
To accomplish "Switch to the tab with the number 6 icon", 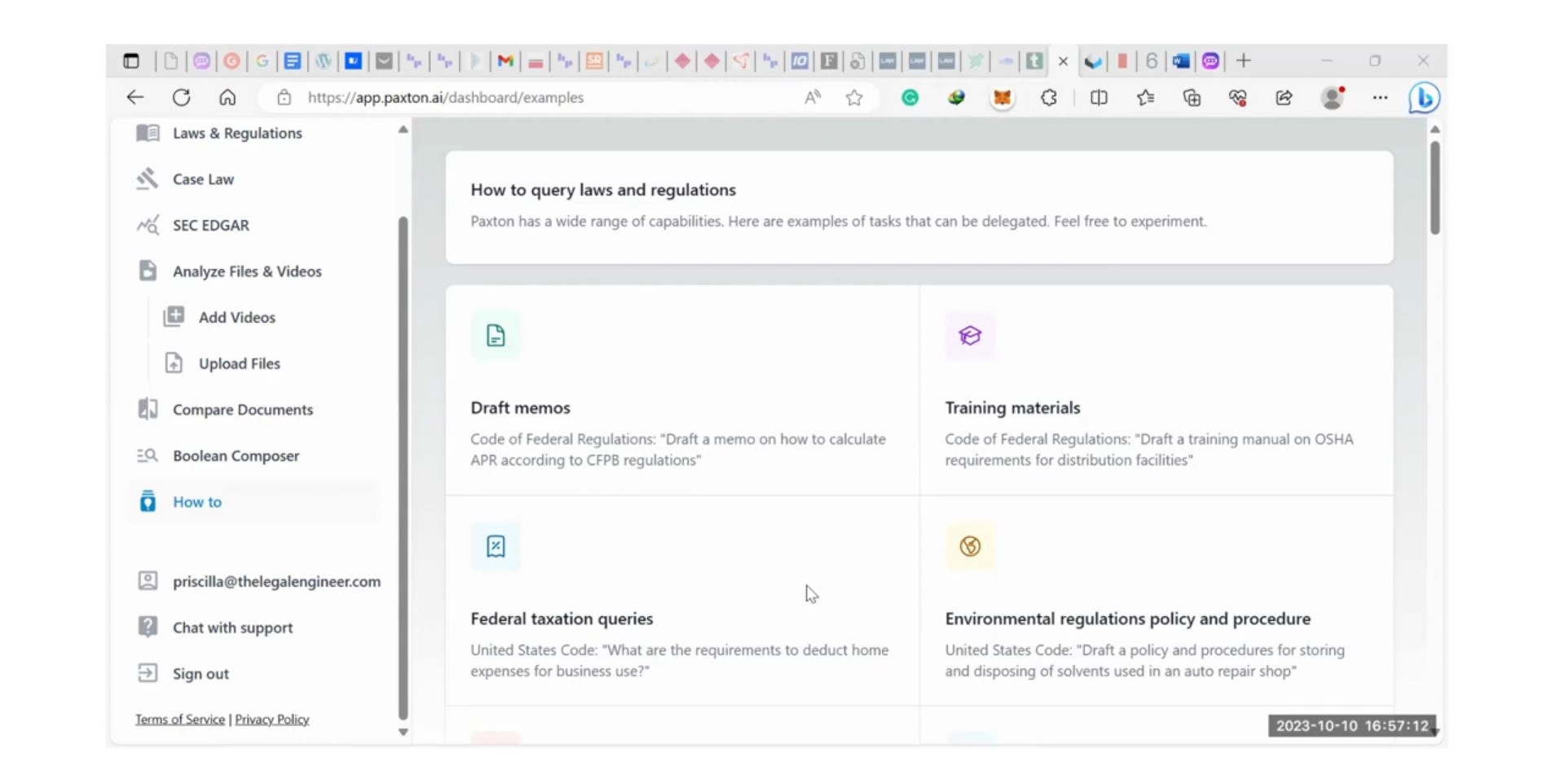I will click(x=1152, y=61).
